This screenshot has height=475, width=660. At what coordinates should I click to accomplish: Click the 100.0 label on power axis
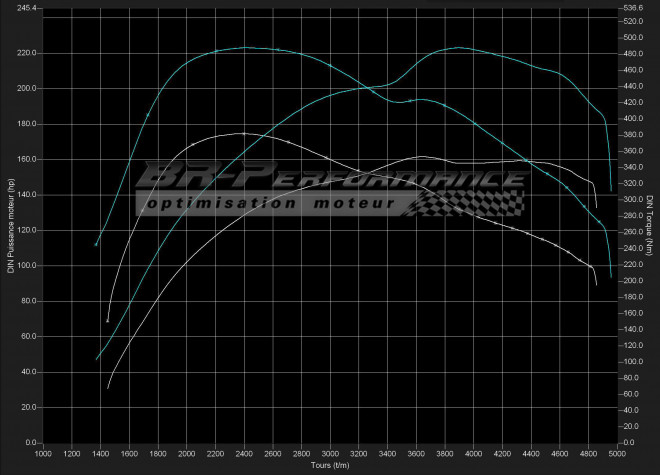[x=26, y=266]
